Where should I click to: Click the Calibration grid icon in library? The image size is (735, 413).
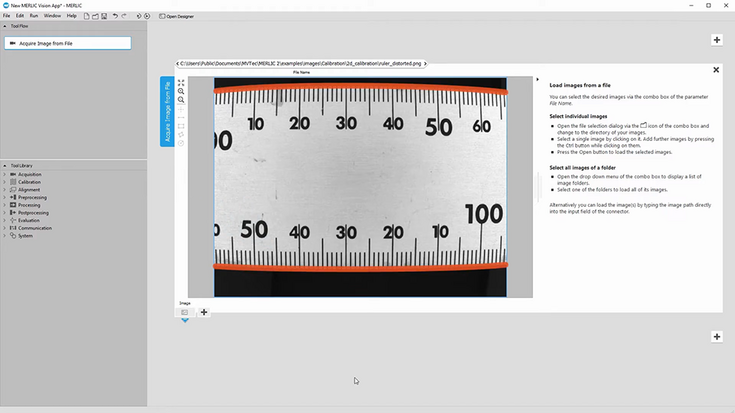tap(13, 182)
